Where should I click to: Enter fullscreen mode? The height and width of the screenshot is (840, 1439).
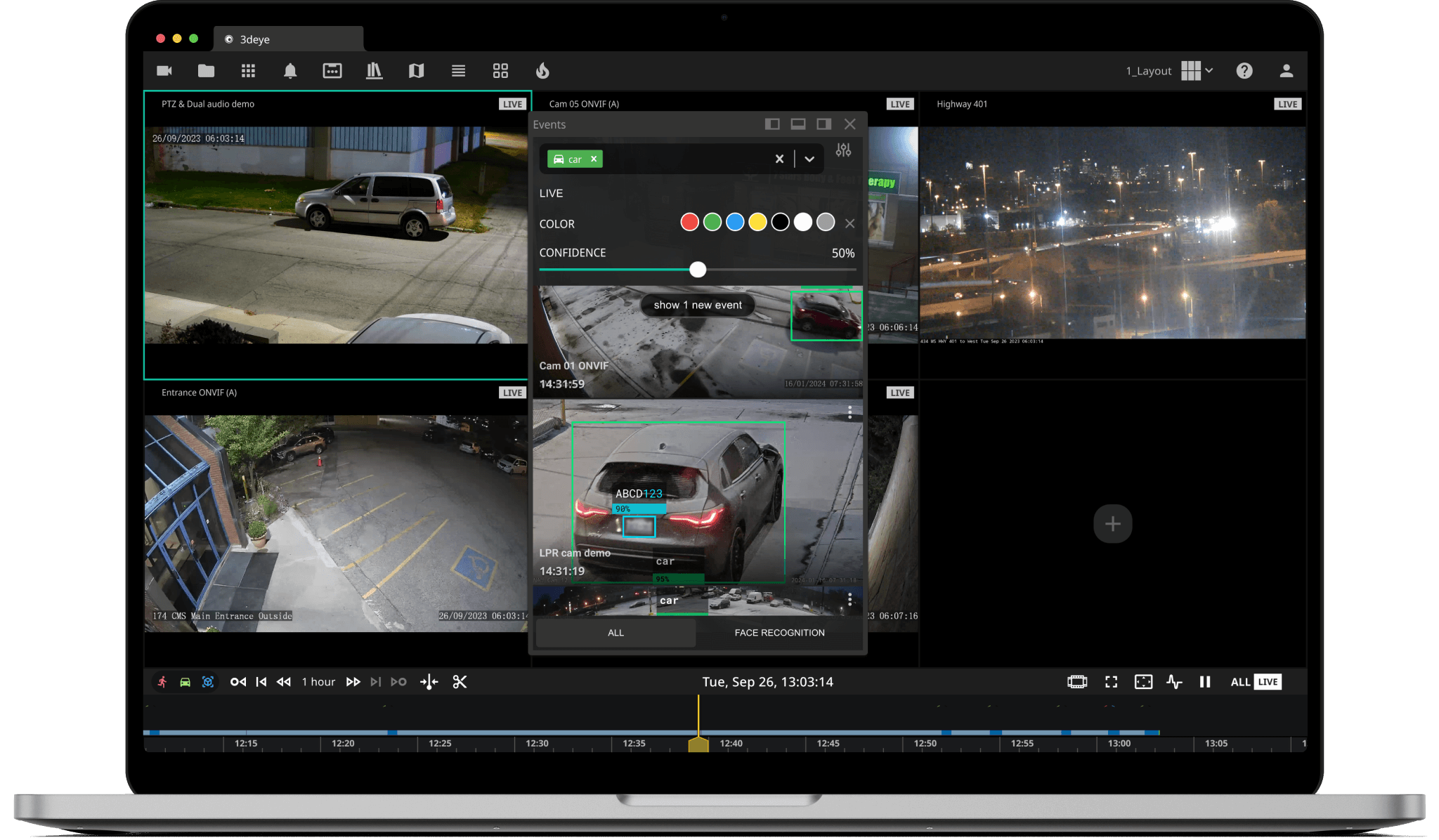[x=1111, y=682]
